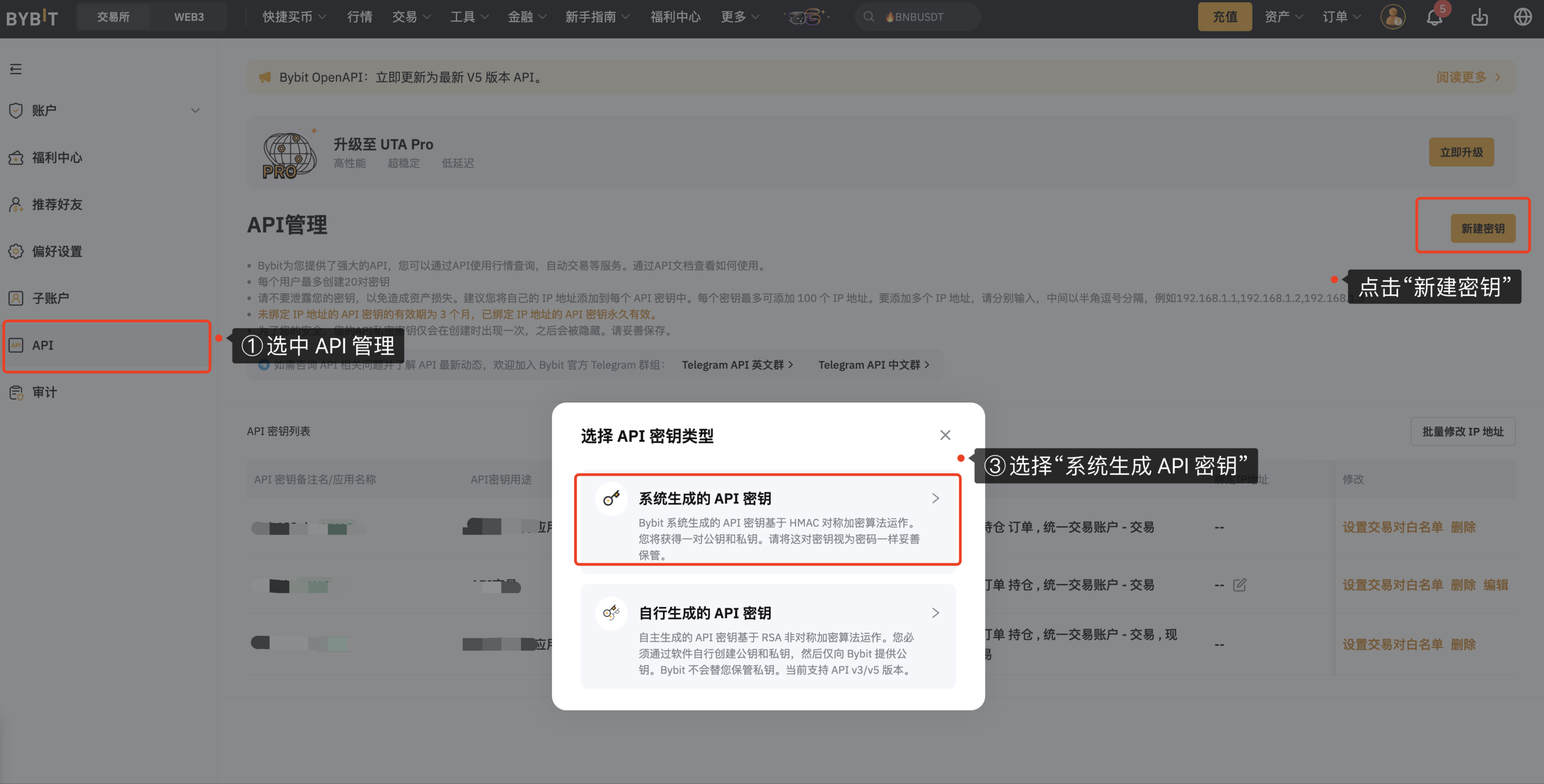The image size is (1544, 784).
Task: Open the 福利中心 top menu item
Action: pyautogui.click(x=675, y=17)
